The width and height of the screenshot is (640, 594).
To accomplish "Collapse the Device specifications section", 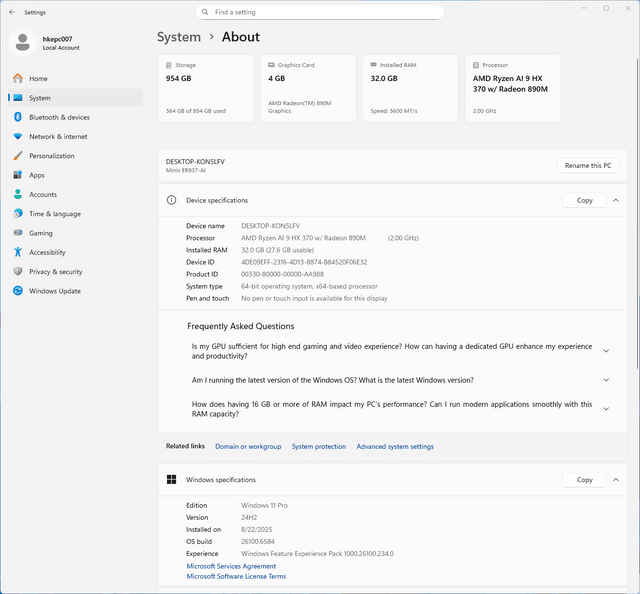I will coord(616,200).
